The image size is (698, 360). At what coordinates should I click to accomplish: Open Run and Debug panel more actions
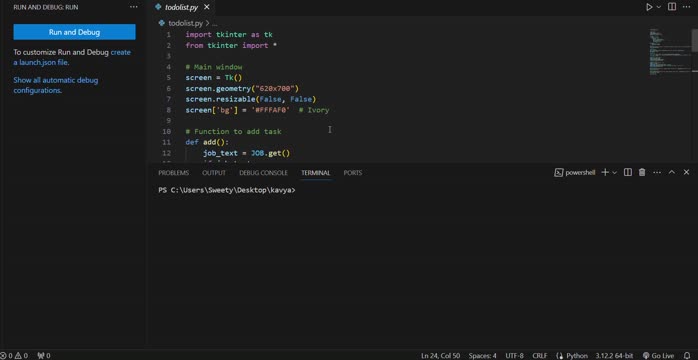point(134,7)
